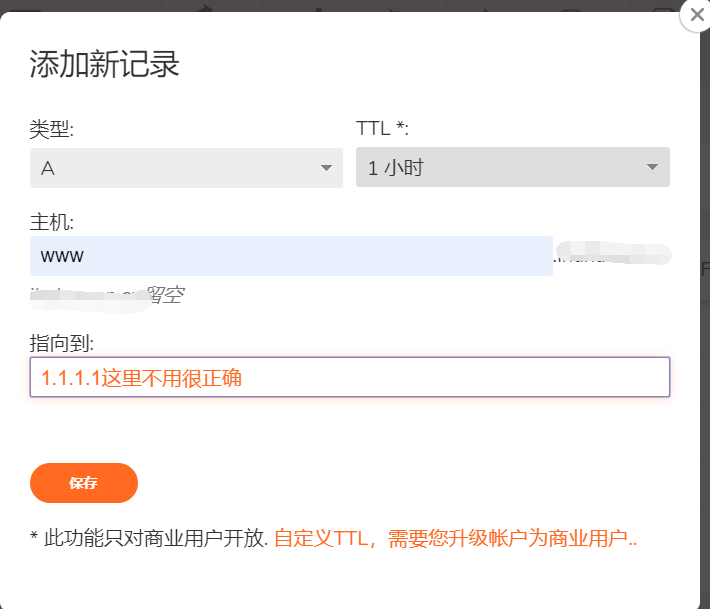The width and height of the screenshot is (710, 609).
Task: Click the dimmed backdrop right of the dialog
Action: coord(705,330)
